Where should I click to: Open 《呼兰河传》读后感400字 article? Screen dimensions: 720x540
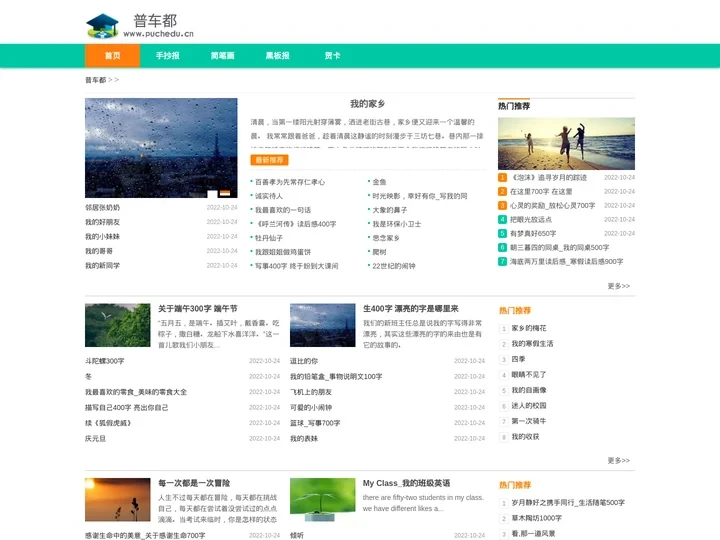296,224
